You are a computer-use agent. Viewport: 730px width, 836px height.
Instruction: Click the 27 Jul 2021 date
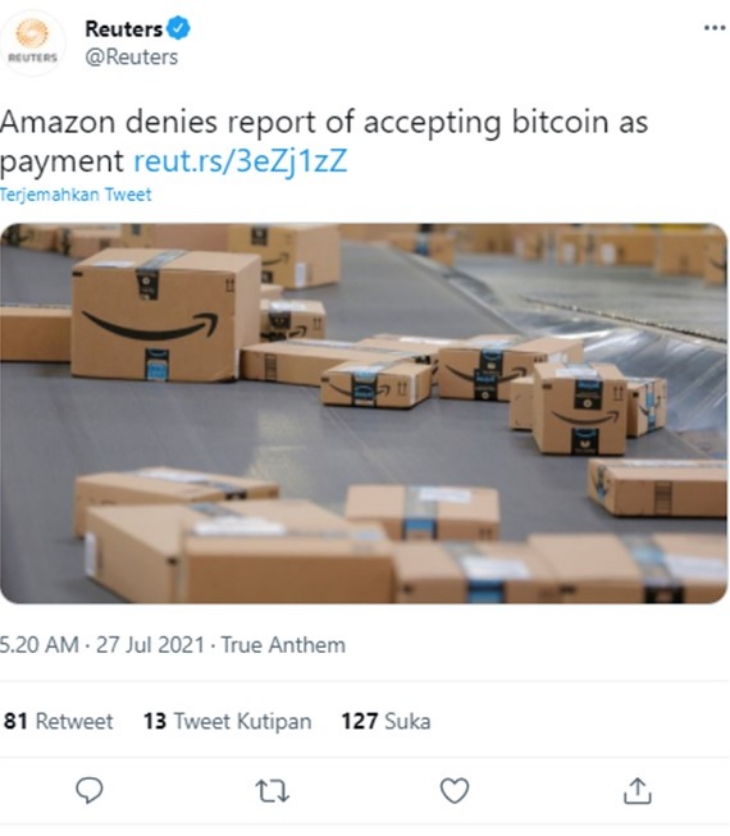point(150,645)
